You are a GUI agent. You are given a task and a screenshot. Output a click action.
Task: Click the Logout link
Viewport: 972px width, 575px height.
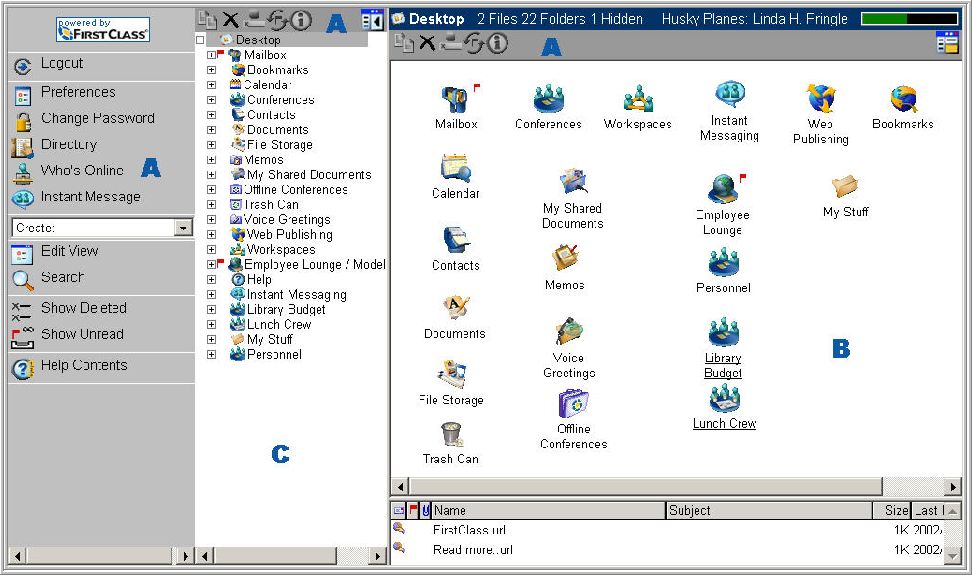[62, 64]
